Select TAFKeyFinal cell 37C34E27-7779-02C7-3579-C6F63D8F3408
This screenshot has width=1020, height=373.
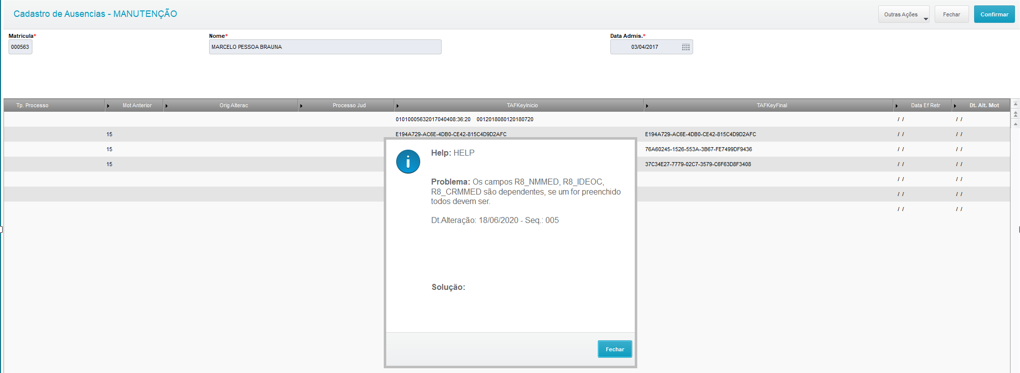(699, 164)
